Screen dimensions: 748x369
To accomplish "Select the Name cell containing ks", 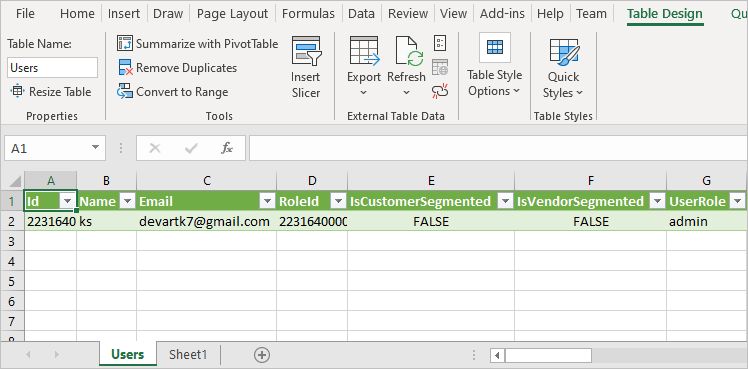I will coord(106,221).
